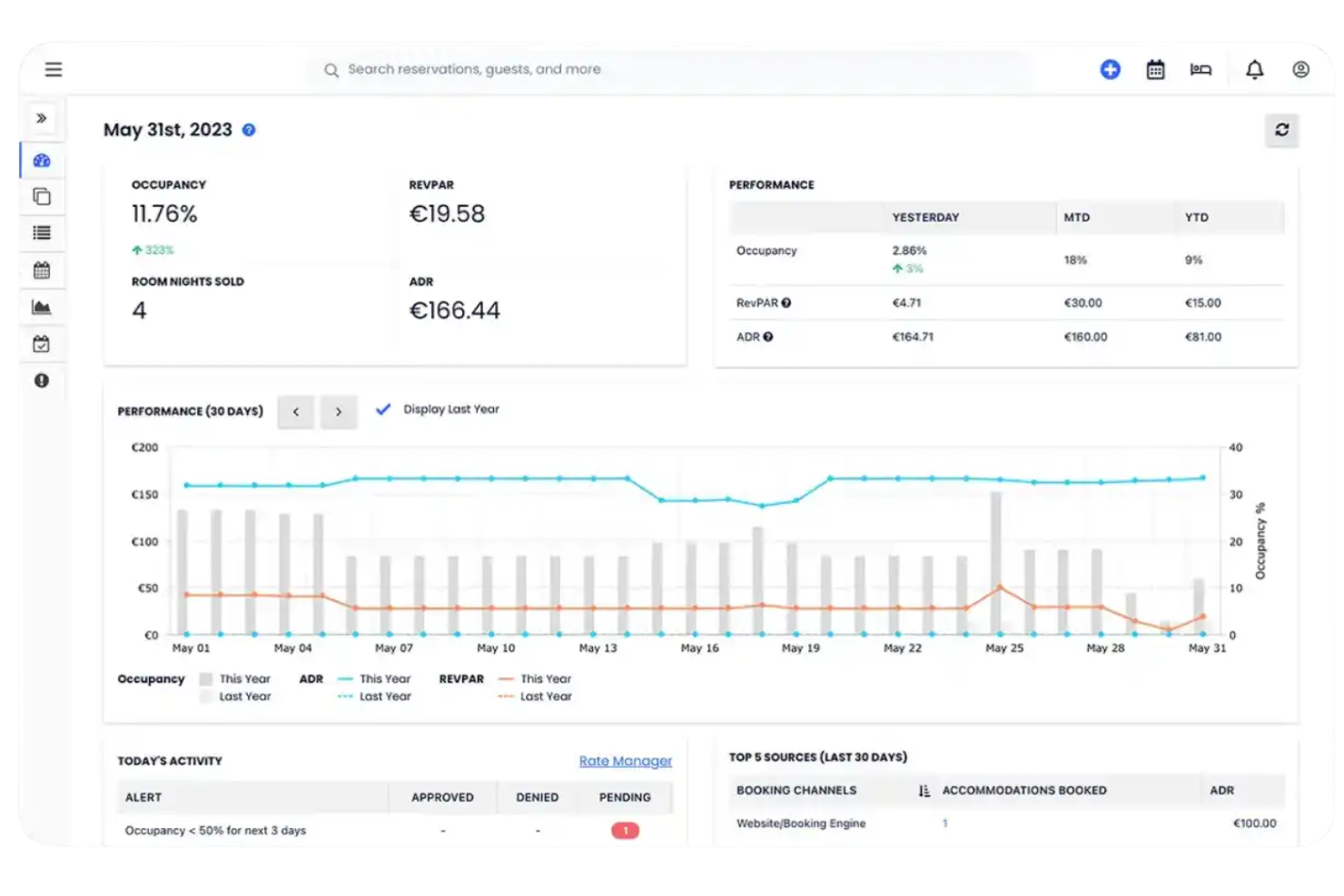This screenshot has height=896, width=1344.
Task: Open notifications bell
Action: pos(1254,69)
